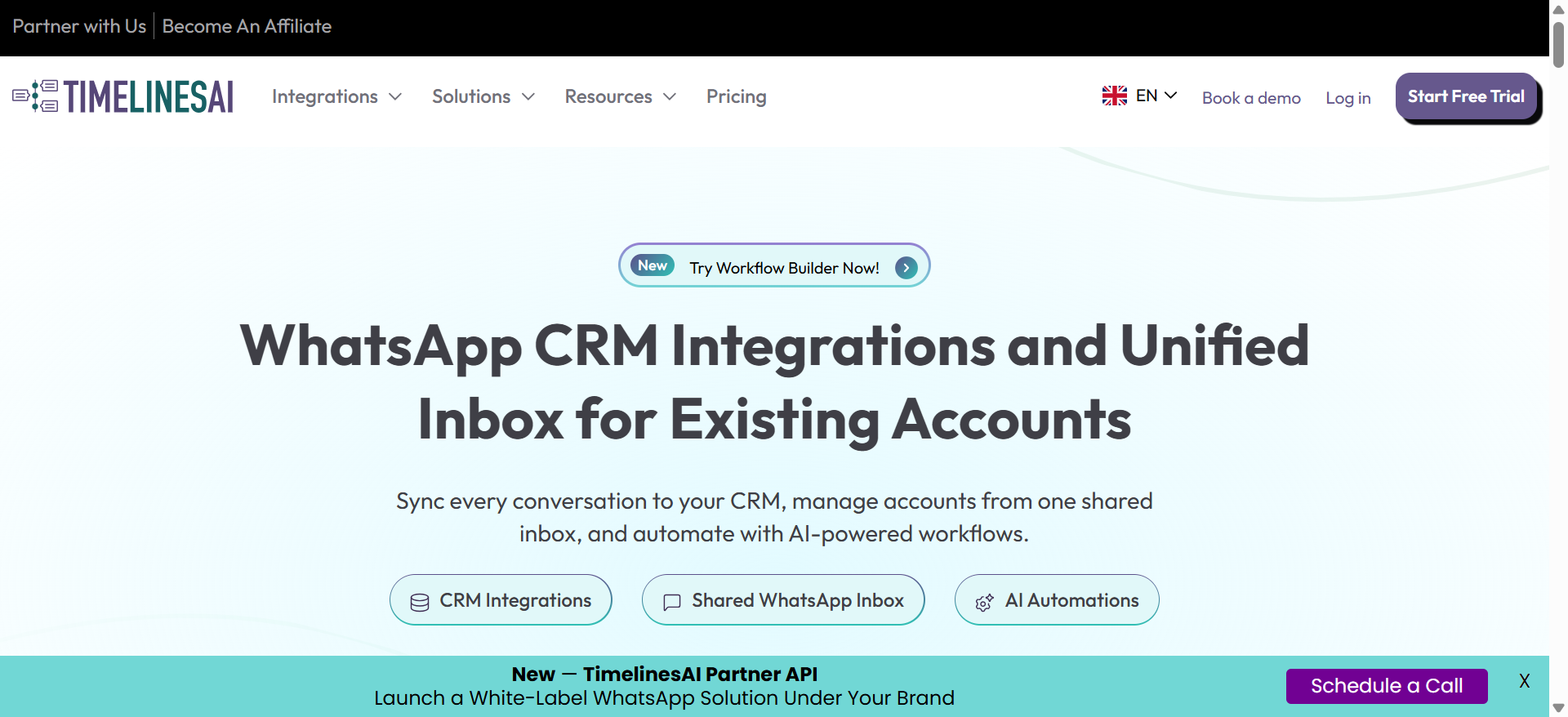The height and width of the screenshot is (717, 1568).
Task: Select the AI Automations pill button
Action: pyautogui.click(x=1057, y=600)
